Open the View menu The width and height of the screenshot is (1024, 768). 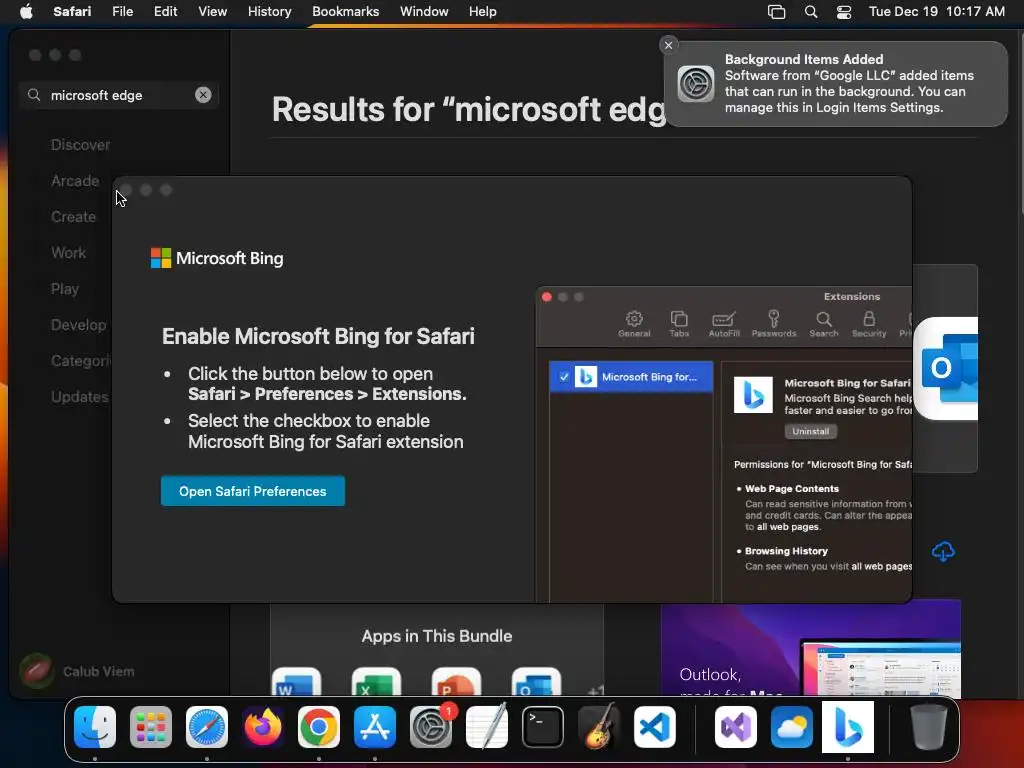[212, 12]
